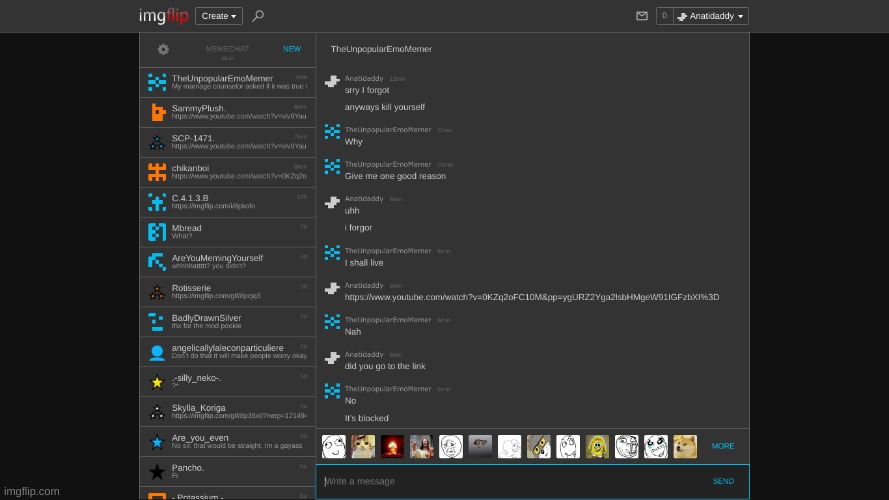The width and height of the screenshot is (889, 500).
Task: Click the notifications count box
Action: (664, 16)
